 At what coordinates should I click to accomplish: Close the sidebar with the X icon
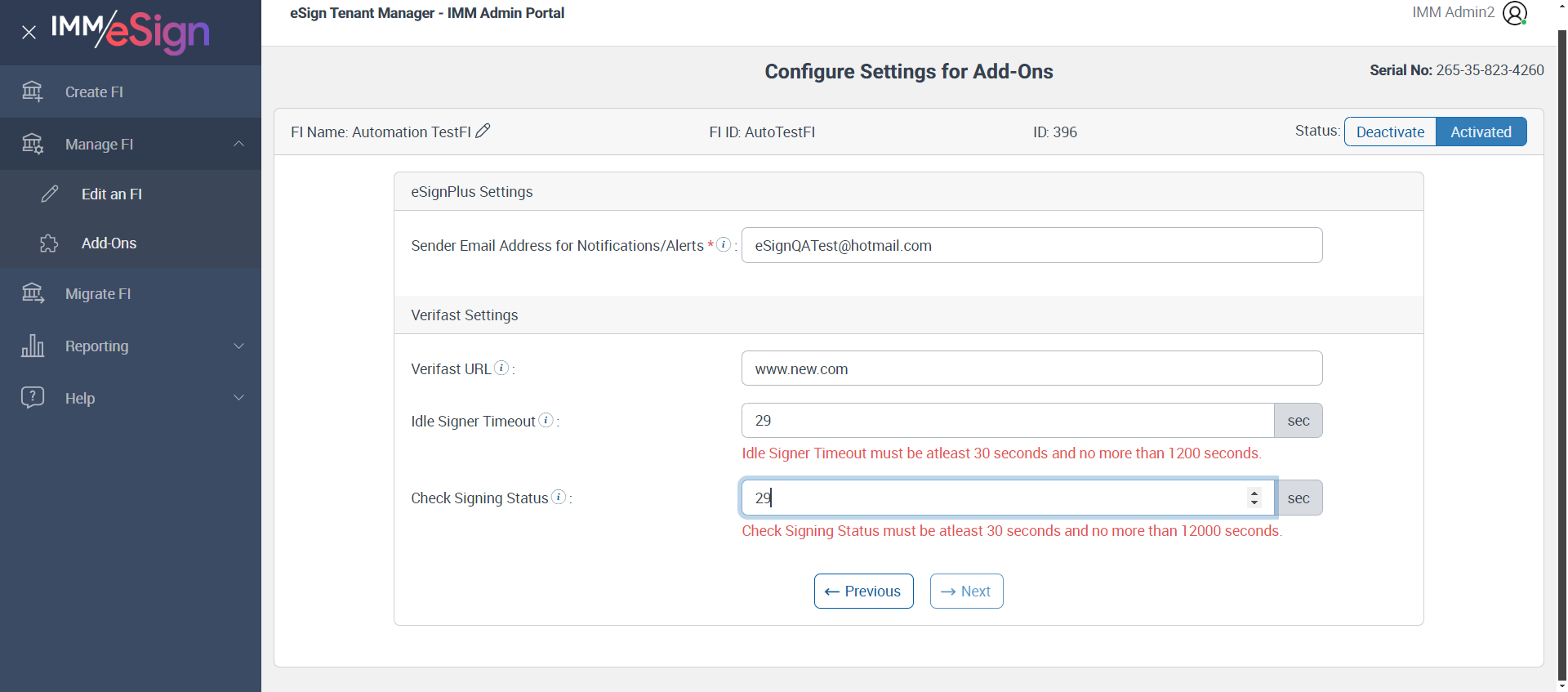(x=29, y=33)
